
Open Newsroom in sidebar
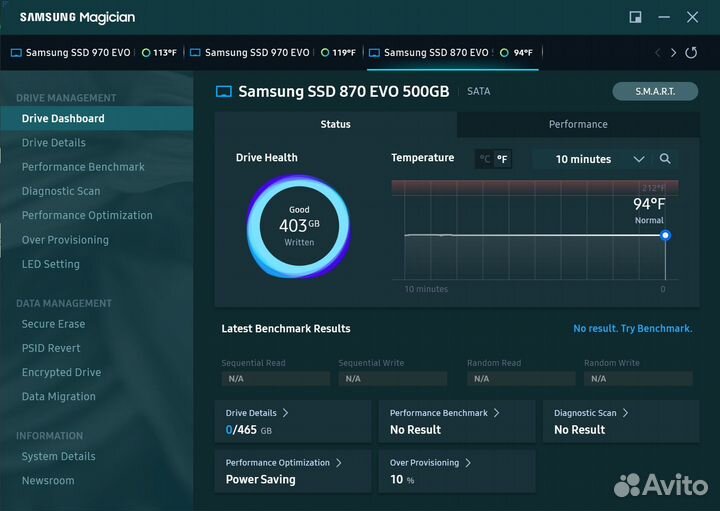click(x=48, y=481)
